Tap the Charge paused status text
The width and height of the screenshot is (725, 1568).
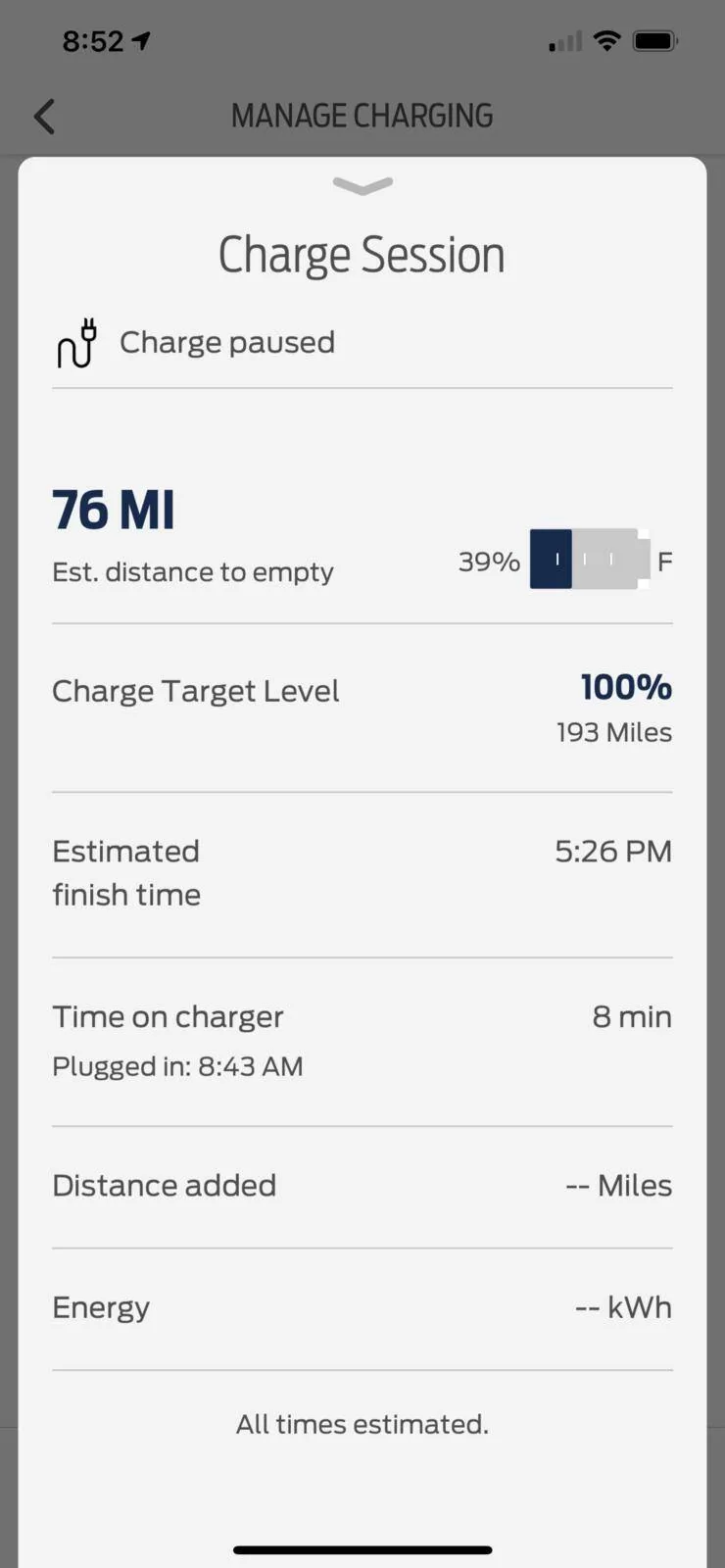pyautogui.click(x=227, y=342)
